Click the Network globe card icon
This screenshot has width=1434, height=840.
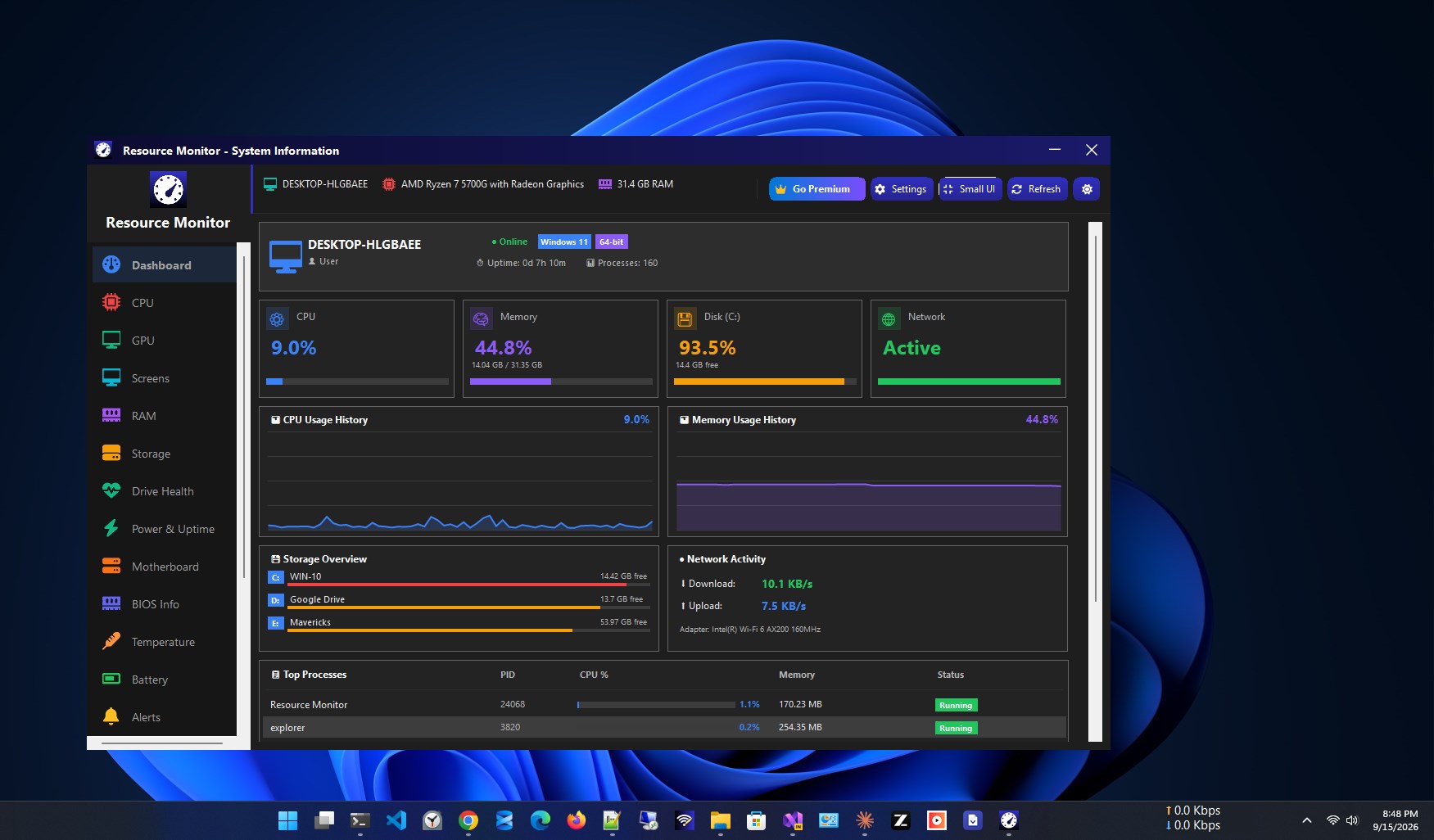pyautogui.click(x=889, y=318)
